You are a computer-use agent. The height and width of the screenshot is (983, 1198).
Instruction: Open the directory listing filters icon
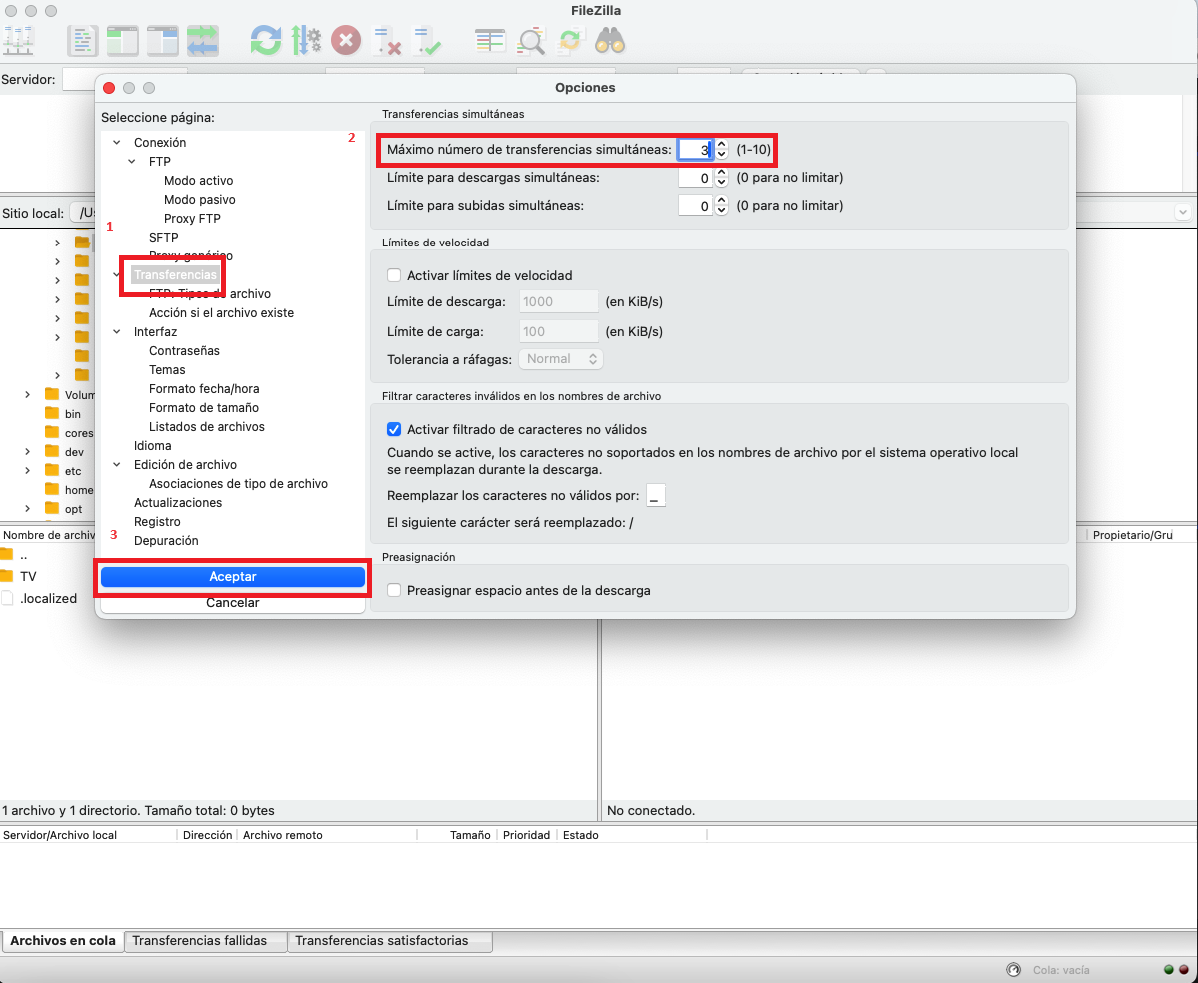490,40
